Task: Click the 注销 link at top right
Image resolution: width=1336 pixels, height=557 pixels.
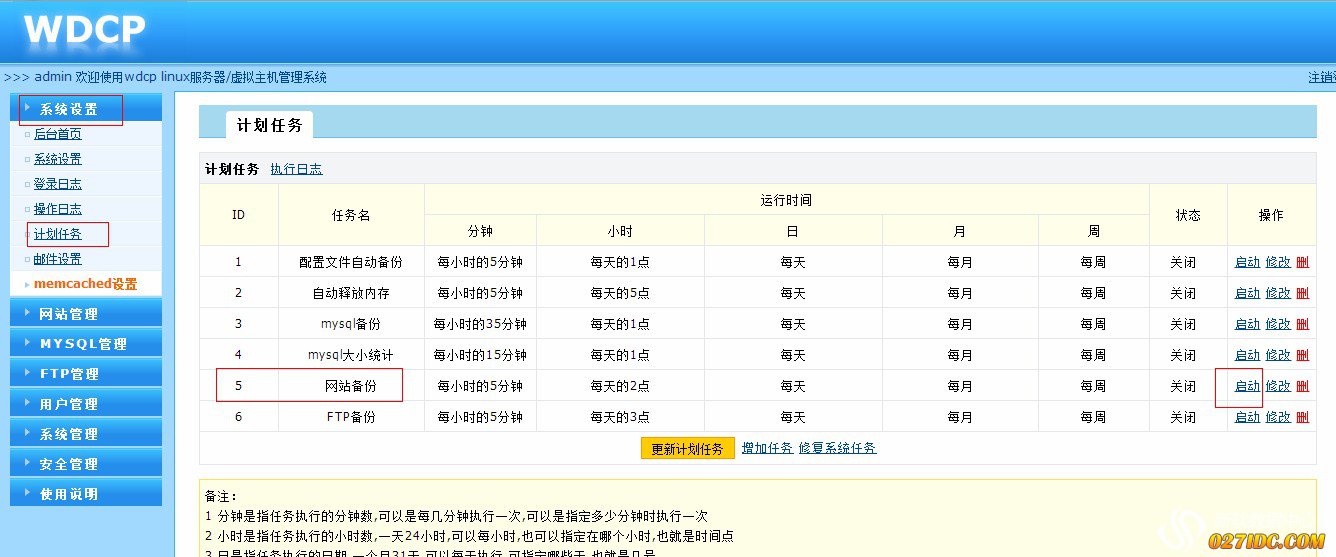Action: 1322,77
